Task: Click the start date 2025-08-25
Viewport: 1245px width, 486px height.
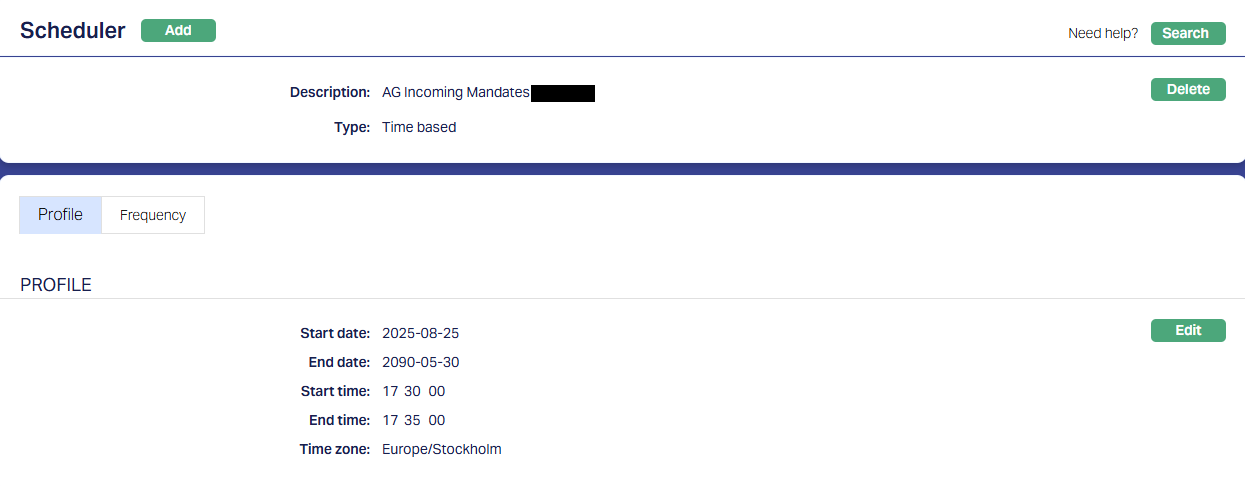Action: click(420, 333)
